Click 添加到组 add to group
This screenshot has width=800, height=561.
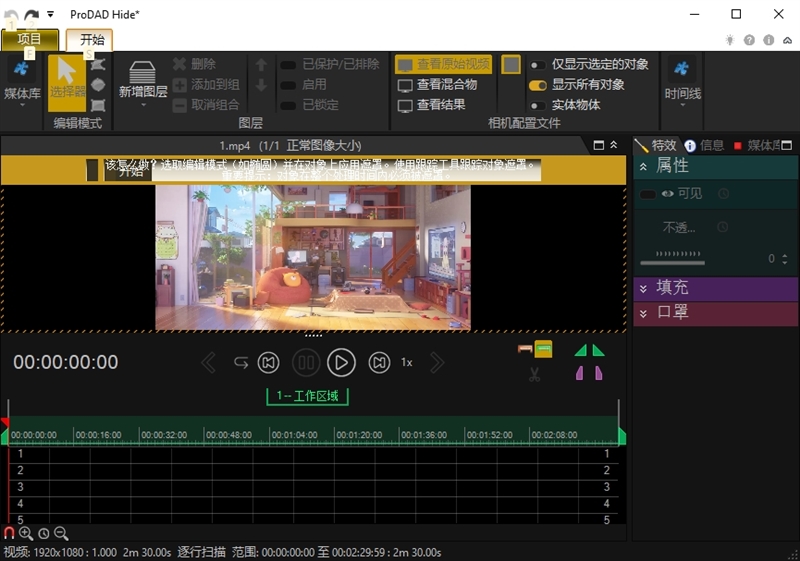(x=206, y=85)
